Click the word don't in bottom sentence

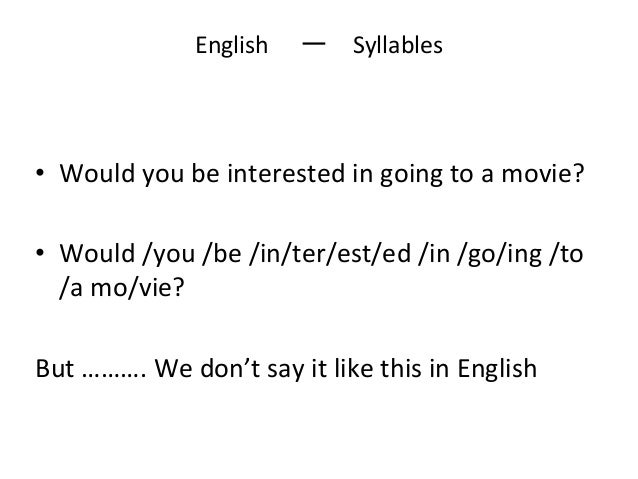click(x=230, y=368)
